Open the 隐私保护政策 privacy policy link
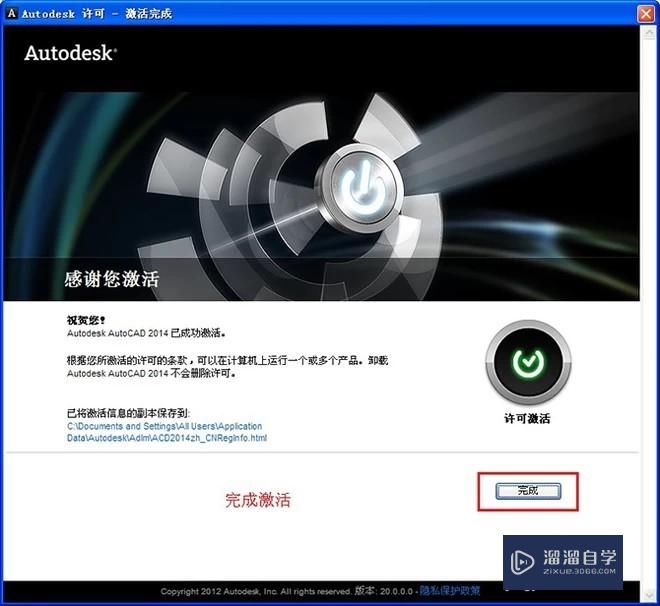Viewport: 660px width, 606px height. coord(450,591)
